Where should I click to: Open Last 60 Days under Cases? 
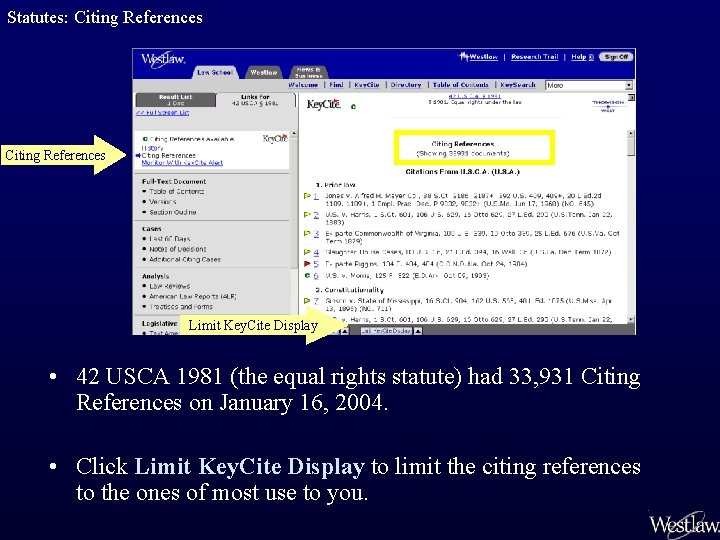pos(169,239)
